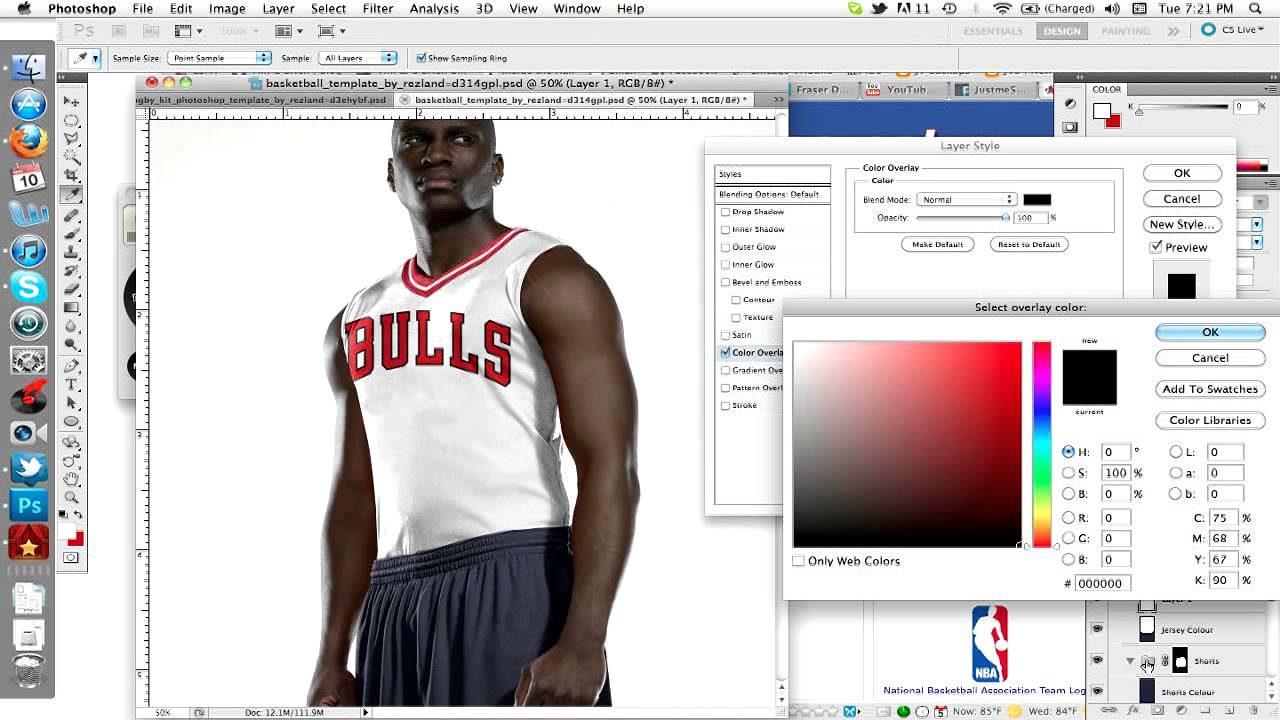Screen dimensions: 1280x720
Task: Enable the Bevel and Emboss checkbox
Action: point(725,282)
